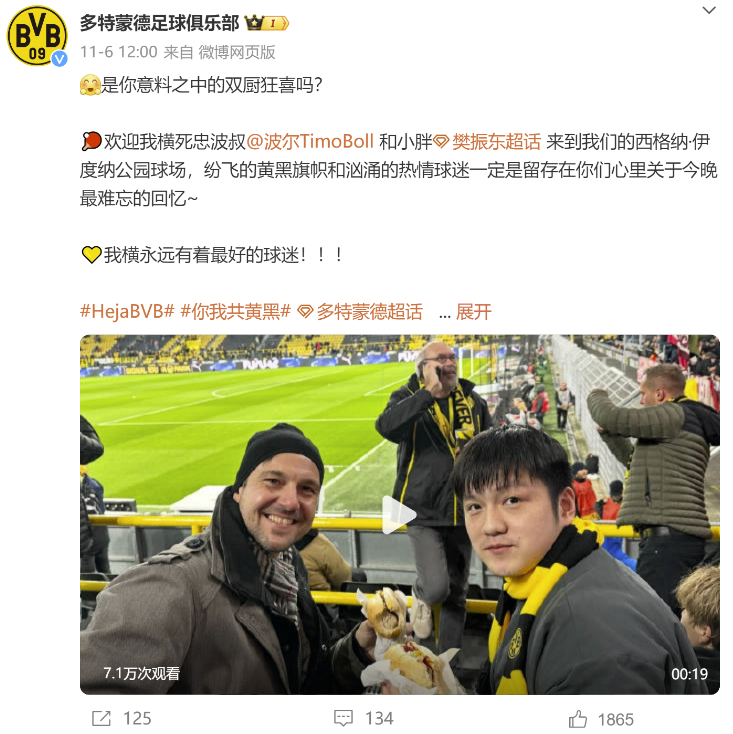Play the stadium video
Screen dimensions: 733x734
(400, 514)
